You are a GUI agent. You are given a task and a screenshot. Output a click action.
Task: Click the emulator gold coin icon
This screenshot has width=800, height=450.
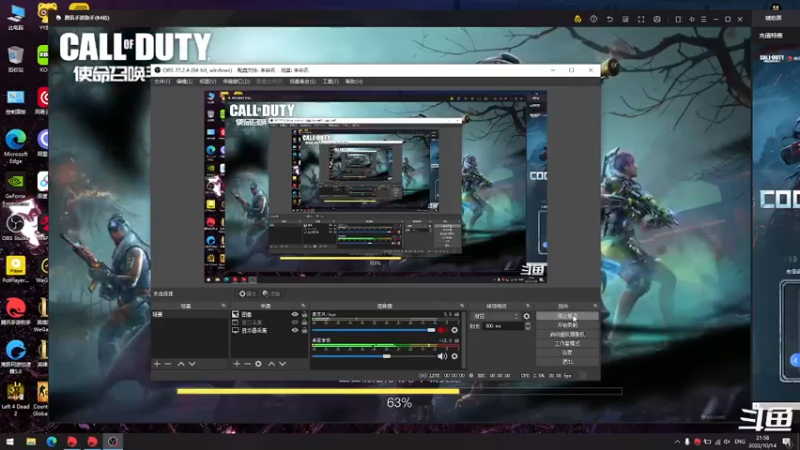(x=578, y=19)
